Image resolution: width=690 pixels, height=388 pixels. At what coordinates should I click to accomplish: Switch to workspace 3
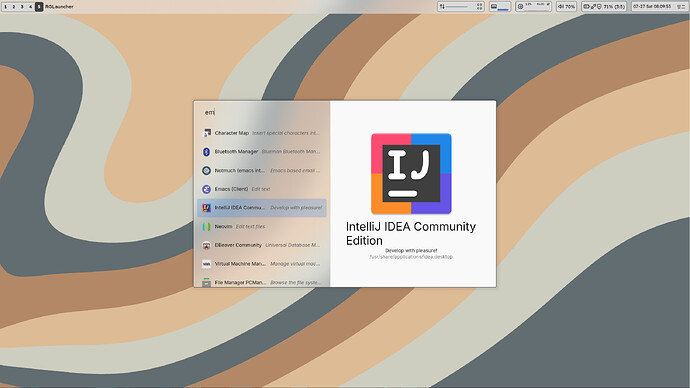pyautogui.click(x=22, y=7)
